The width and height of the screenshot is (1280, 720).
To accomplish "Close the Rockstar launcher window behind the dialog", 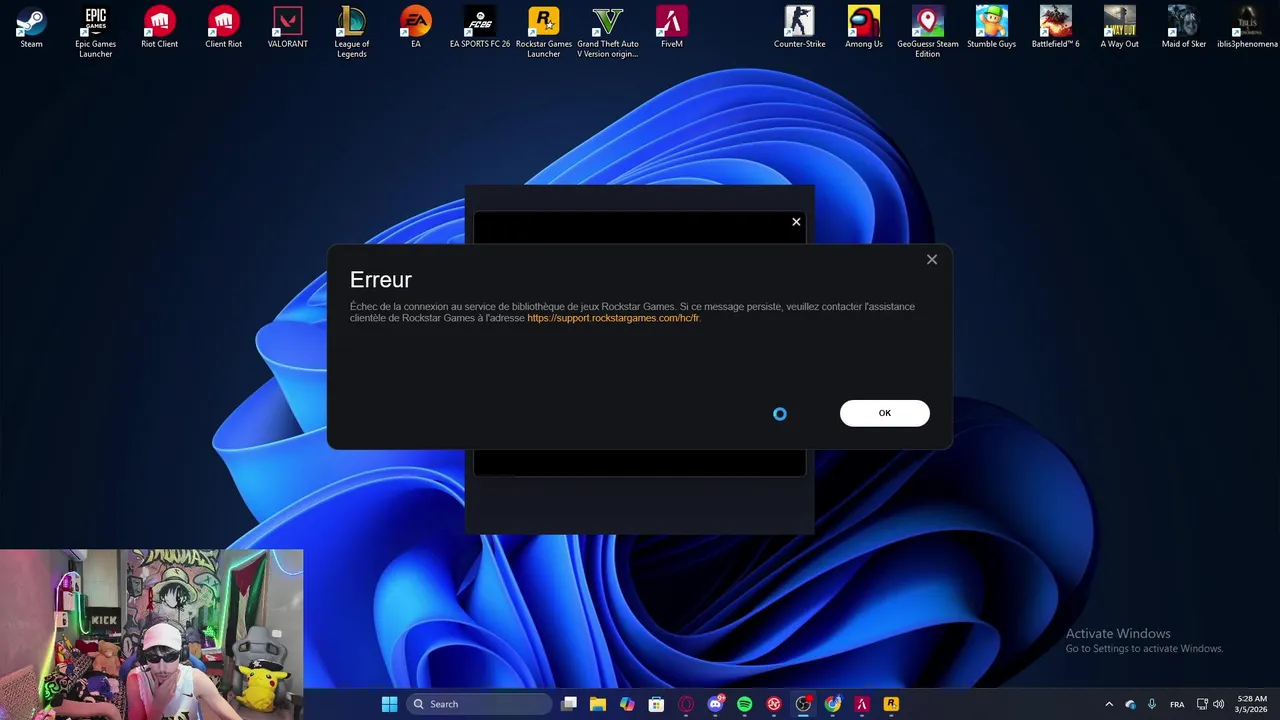I will 796,222.
